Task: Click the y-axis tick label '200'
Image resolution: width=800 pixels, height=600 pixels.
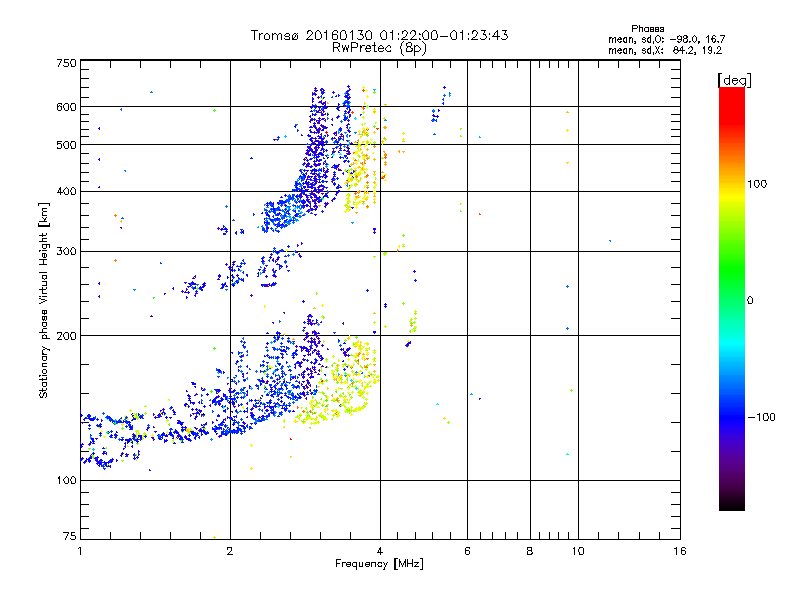Action: click(x=66, y=336)
